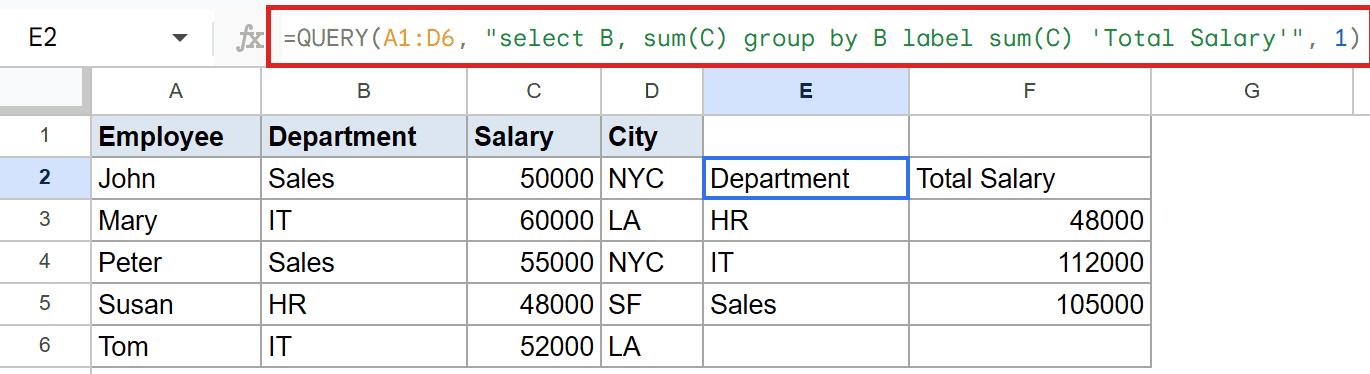Click the HR cell in column E
Viewport: 1370px width, 374px height.
coord(806,220)
